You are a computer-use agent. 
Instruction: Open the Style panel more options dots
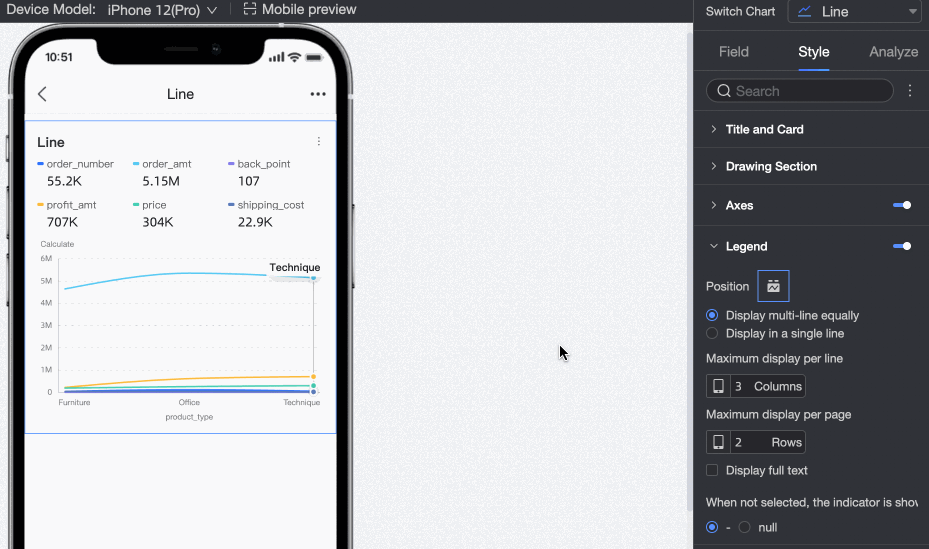point(910,91)
